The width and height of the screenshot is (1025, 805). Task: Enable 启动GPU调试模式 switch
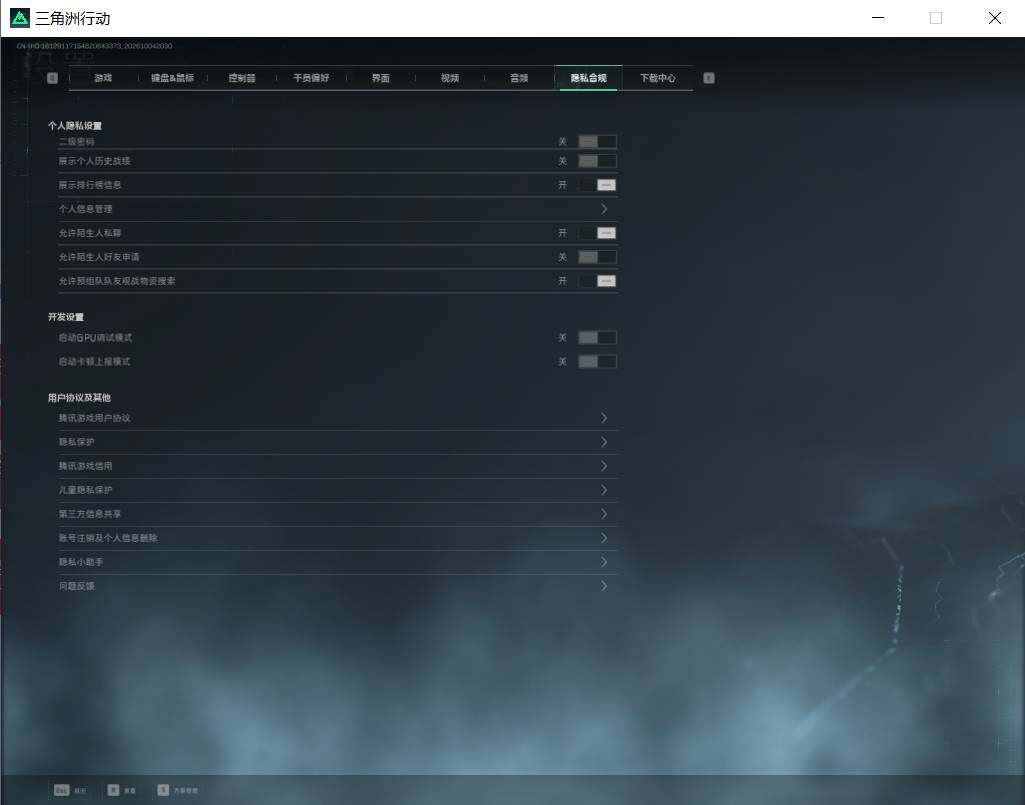pos(597,337)
